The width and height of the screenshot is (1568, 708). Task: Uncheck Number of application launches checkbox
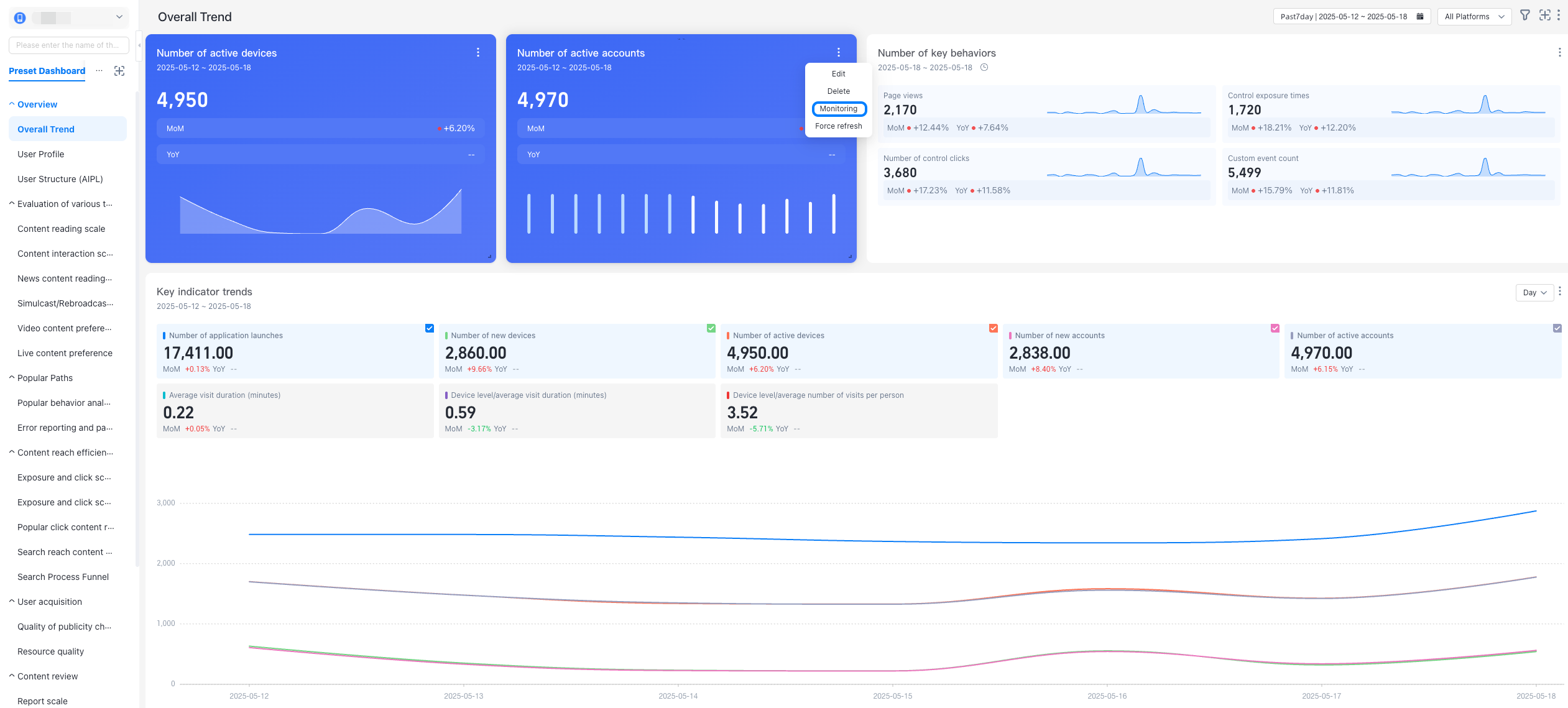(430, 328)
